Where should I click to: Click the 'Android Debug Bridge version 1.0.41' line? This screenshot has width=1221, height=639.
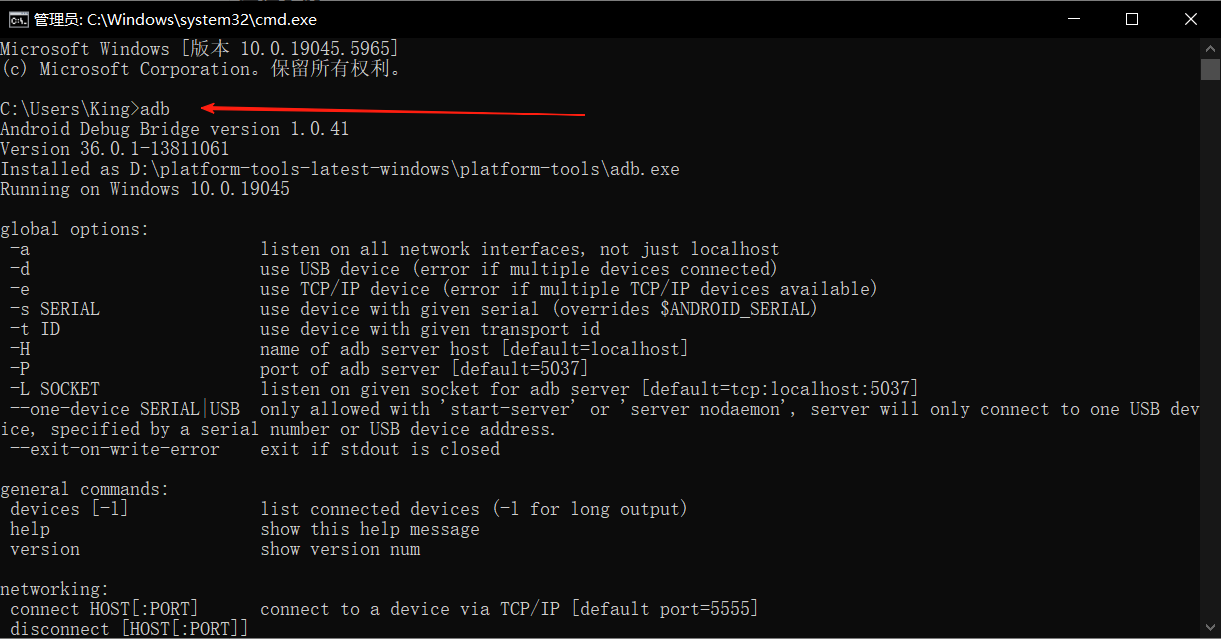(175, 129)
